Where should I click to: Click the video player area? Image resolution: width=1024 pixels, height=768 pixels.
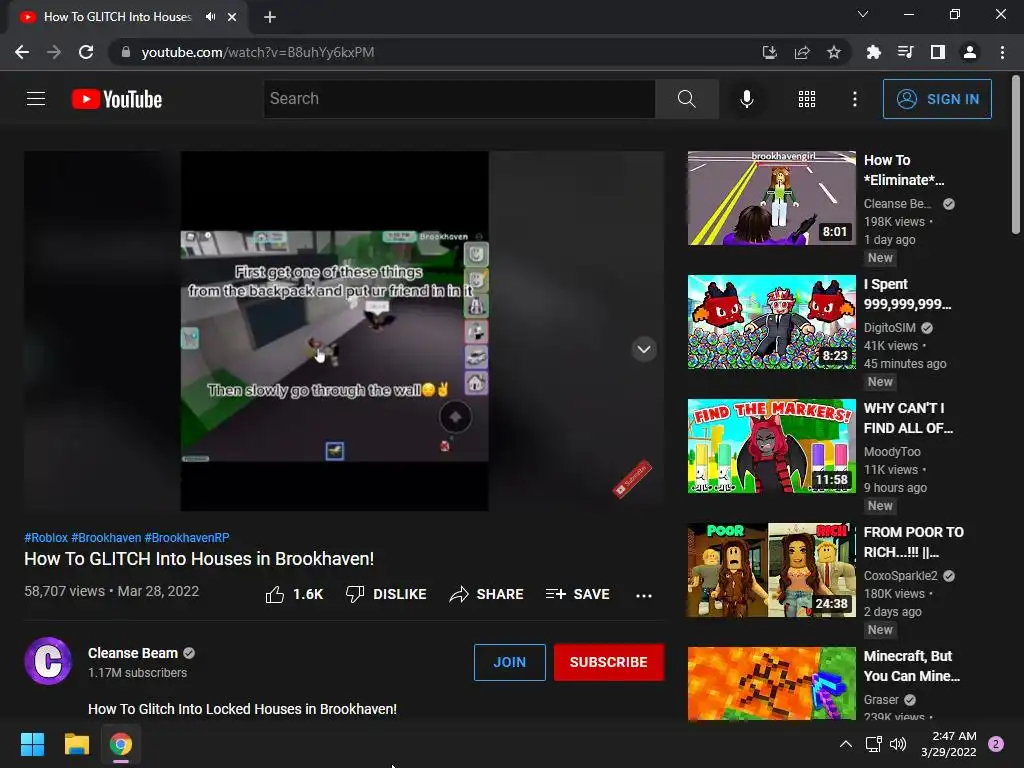click(x=344, y=330)
